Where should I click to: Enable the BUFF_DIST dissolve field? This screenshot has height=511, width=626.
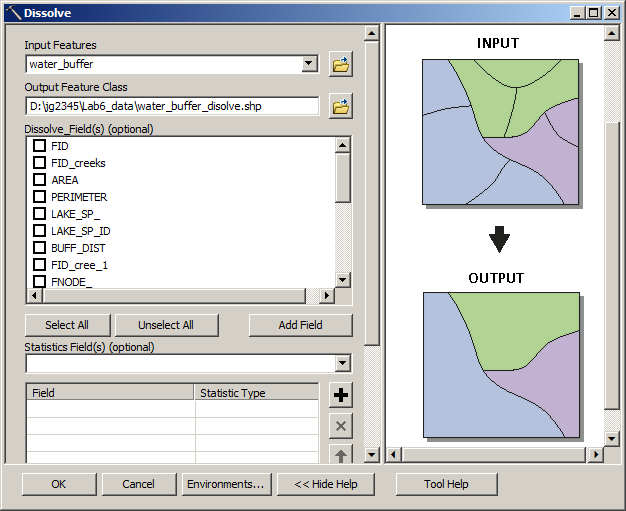(x=40, y=248)
